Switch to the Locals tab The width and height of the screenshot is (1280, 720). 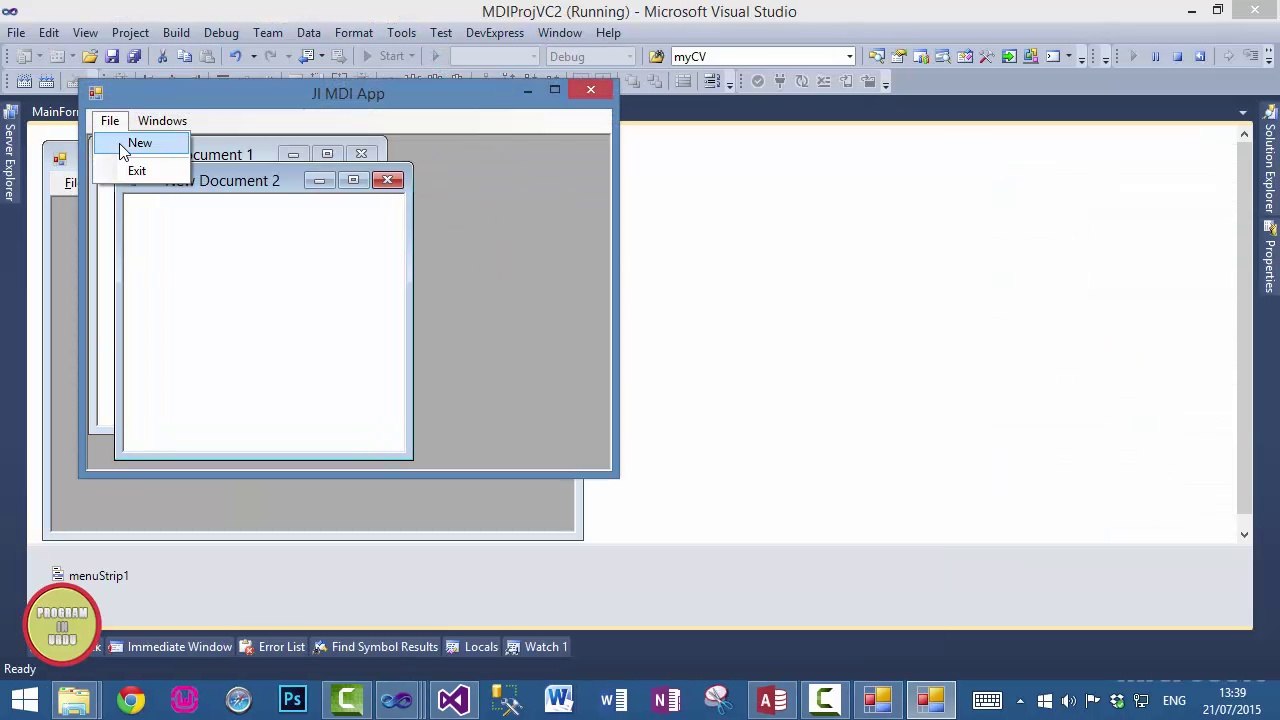472,647
